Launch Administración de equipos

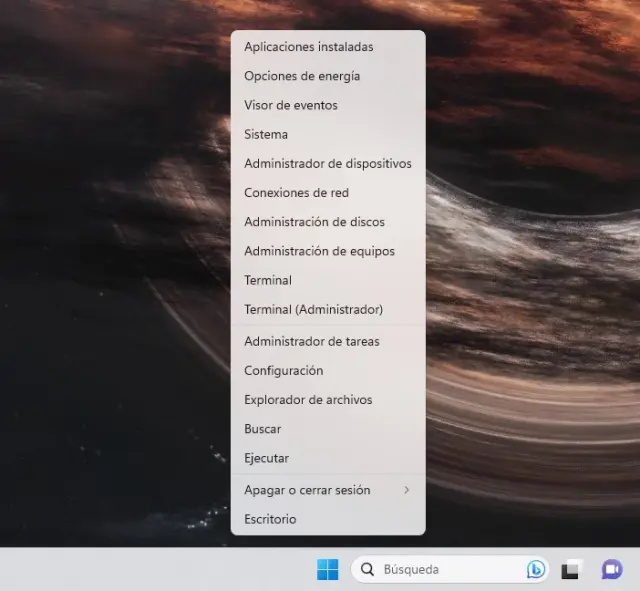pyautogui.click(x=319, y=251)
